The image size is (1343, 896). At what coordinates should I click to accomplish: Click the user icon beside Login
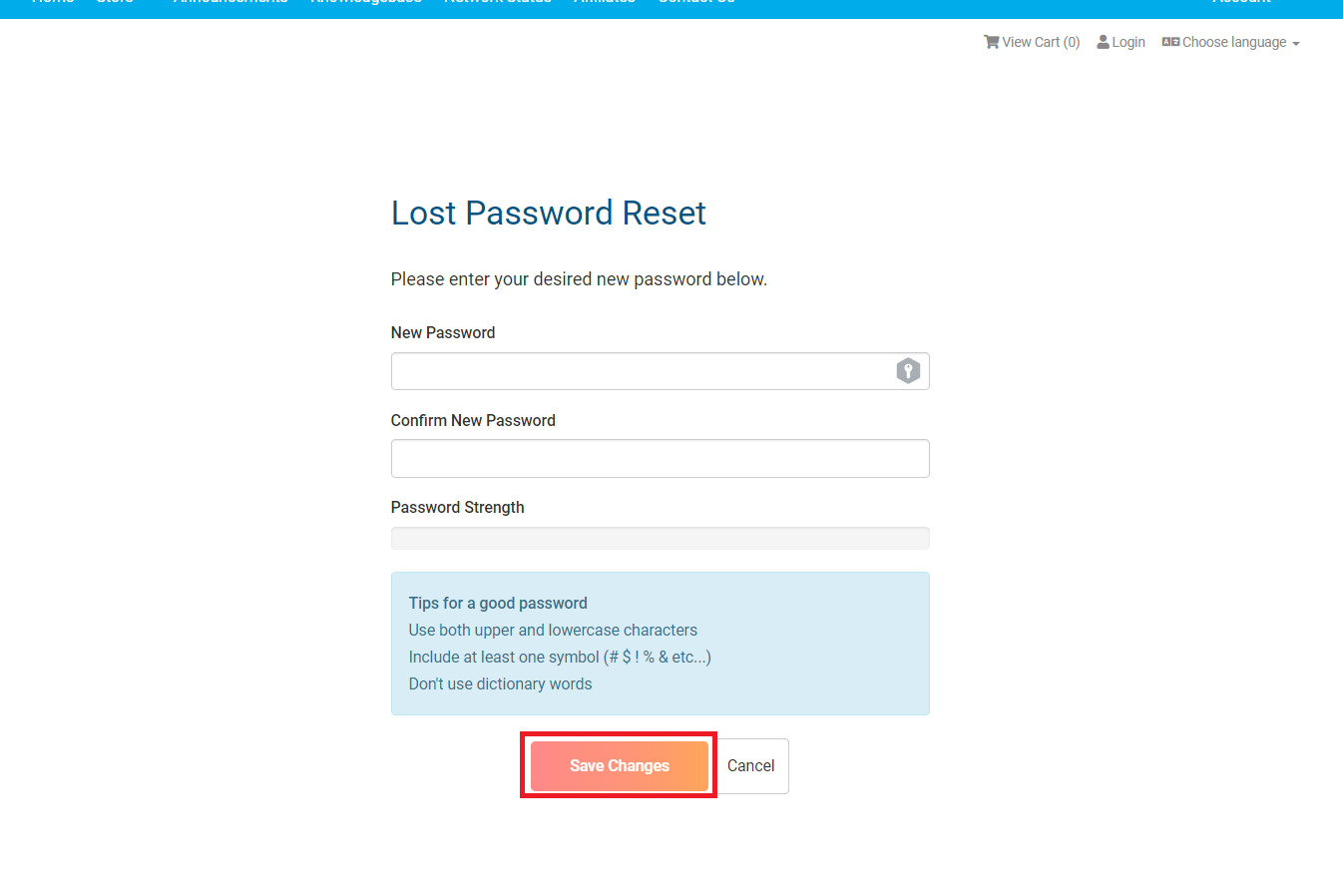pos(1104,42)
